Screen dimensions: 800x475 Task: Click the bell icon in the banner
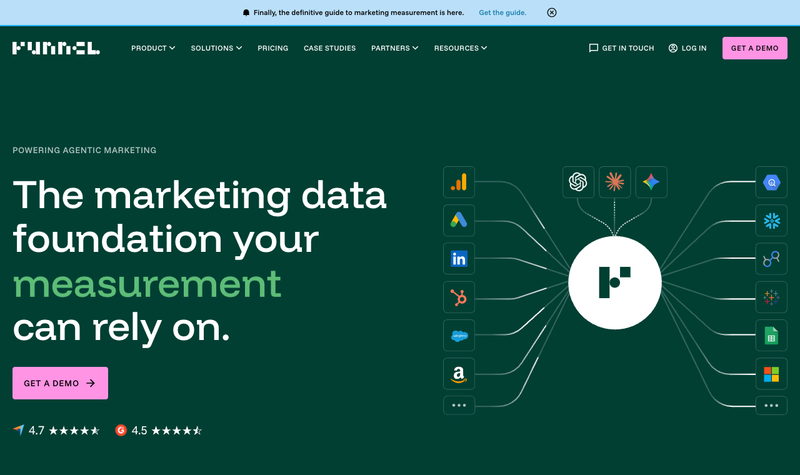246,13
